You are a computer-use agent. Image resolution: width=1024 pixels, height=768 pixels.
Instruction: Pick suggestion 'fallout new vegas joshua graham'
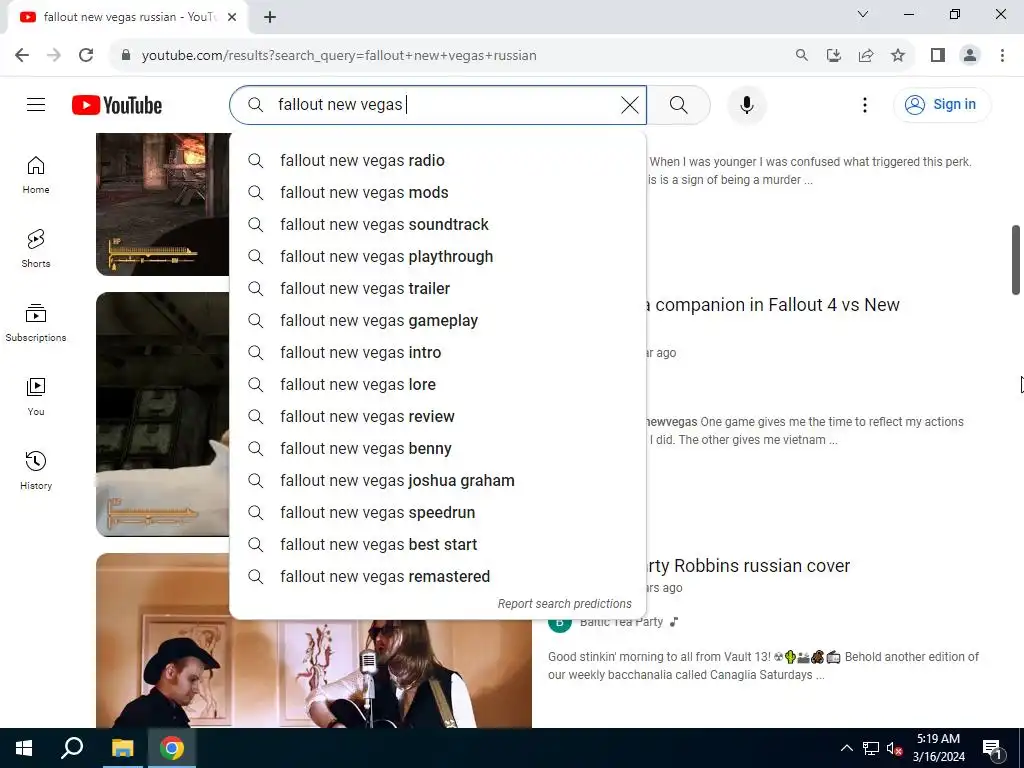[438, 480]
